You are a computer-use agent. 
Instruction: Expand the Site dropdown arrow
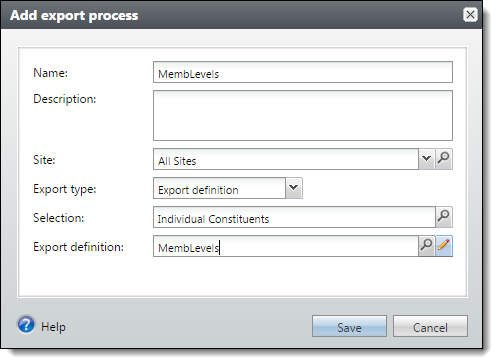[x=426, y=159]
